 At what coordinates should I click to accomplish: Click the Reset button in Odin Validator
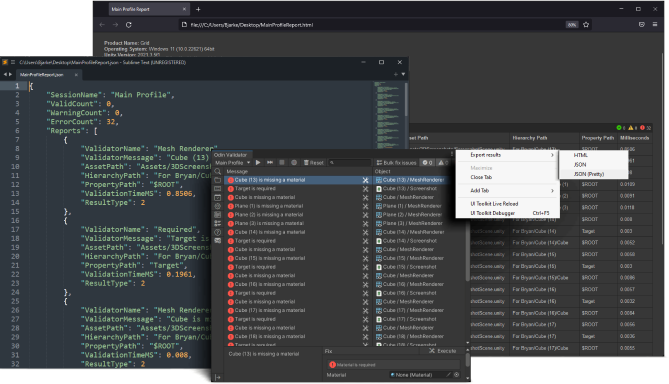314,163
